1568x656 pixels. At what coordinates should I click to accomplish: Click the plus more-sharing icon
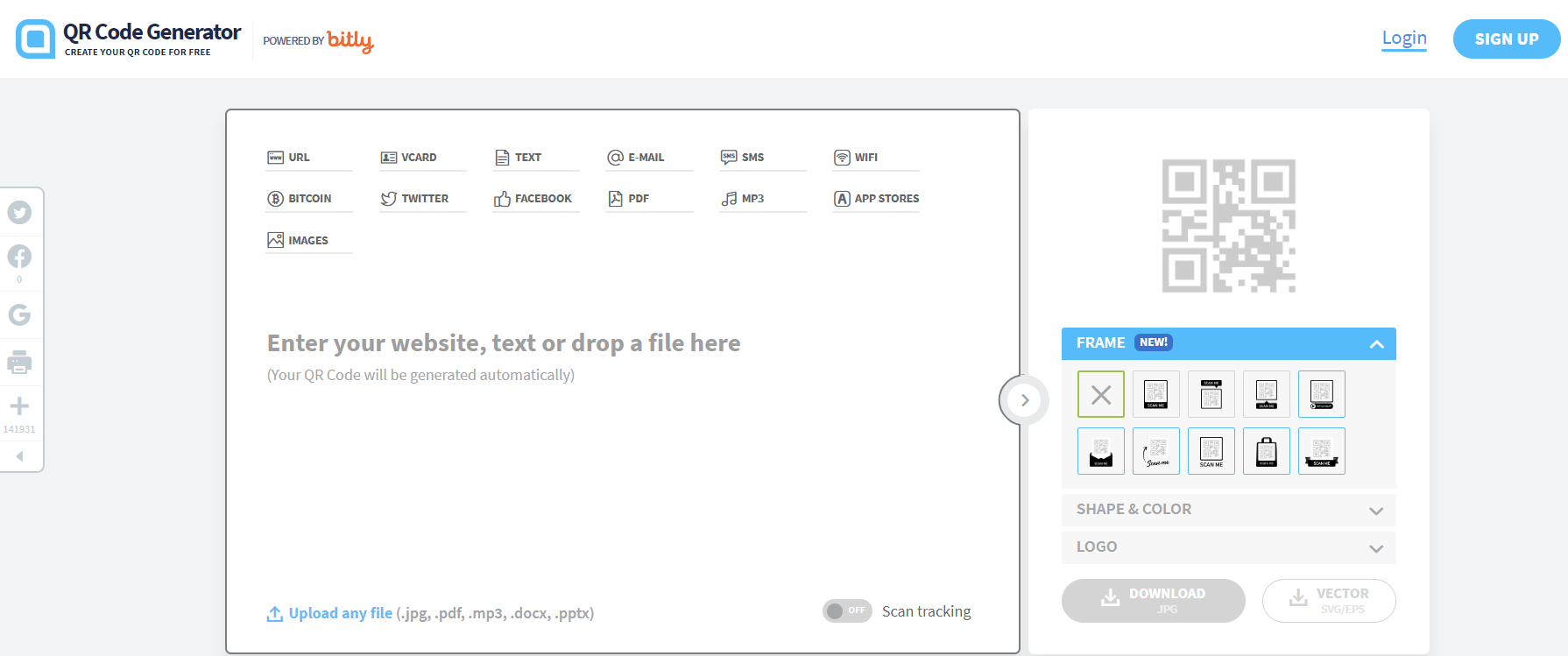tap(19, 406)
